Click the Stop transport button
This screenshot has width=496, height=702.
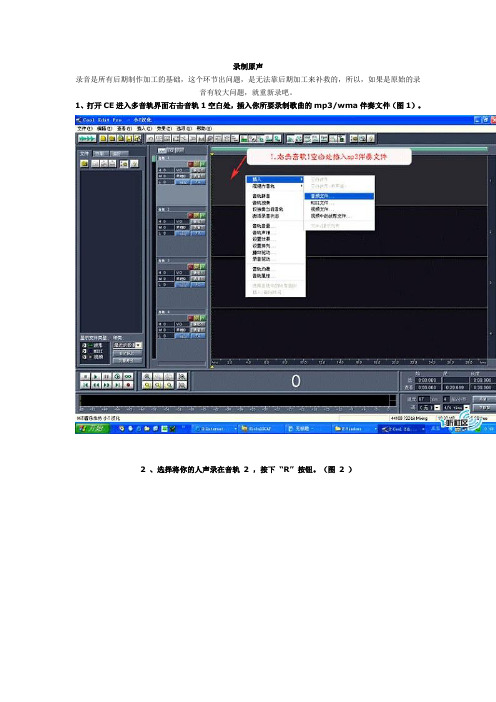85,377
